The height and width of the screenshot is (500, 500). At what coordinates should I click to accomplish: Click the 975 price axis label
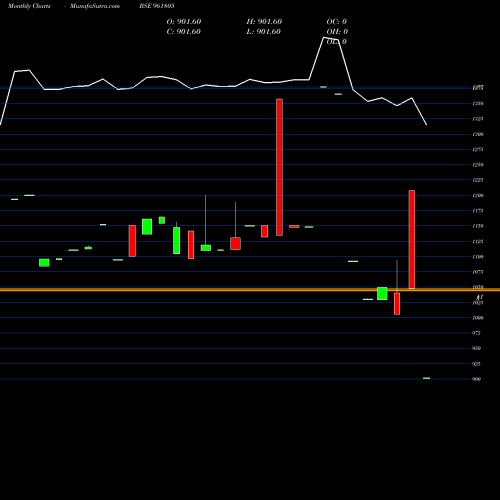click(x=477, y=333)
